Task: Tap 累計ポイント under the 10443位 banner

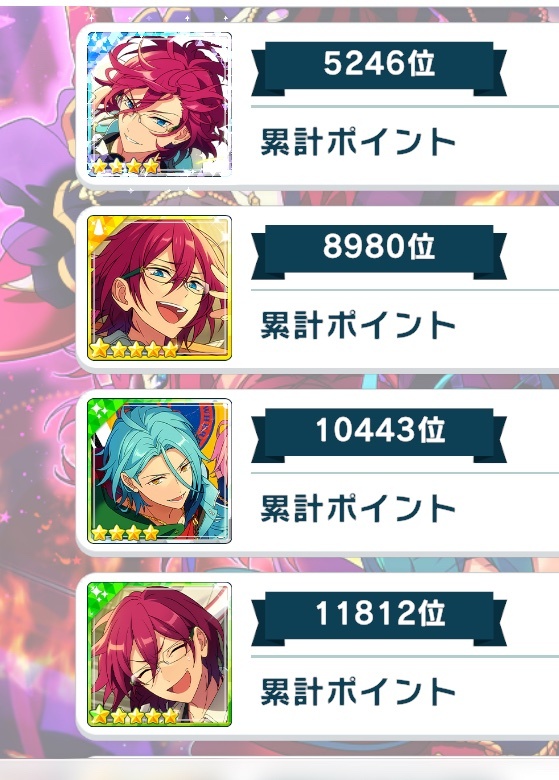Action: [358, 508]
